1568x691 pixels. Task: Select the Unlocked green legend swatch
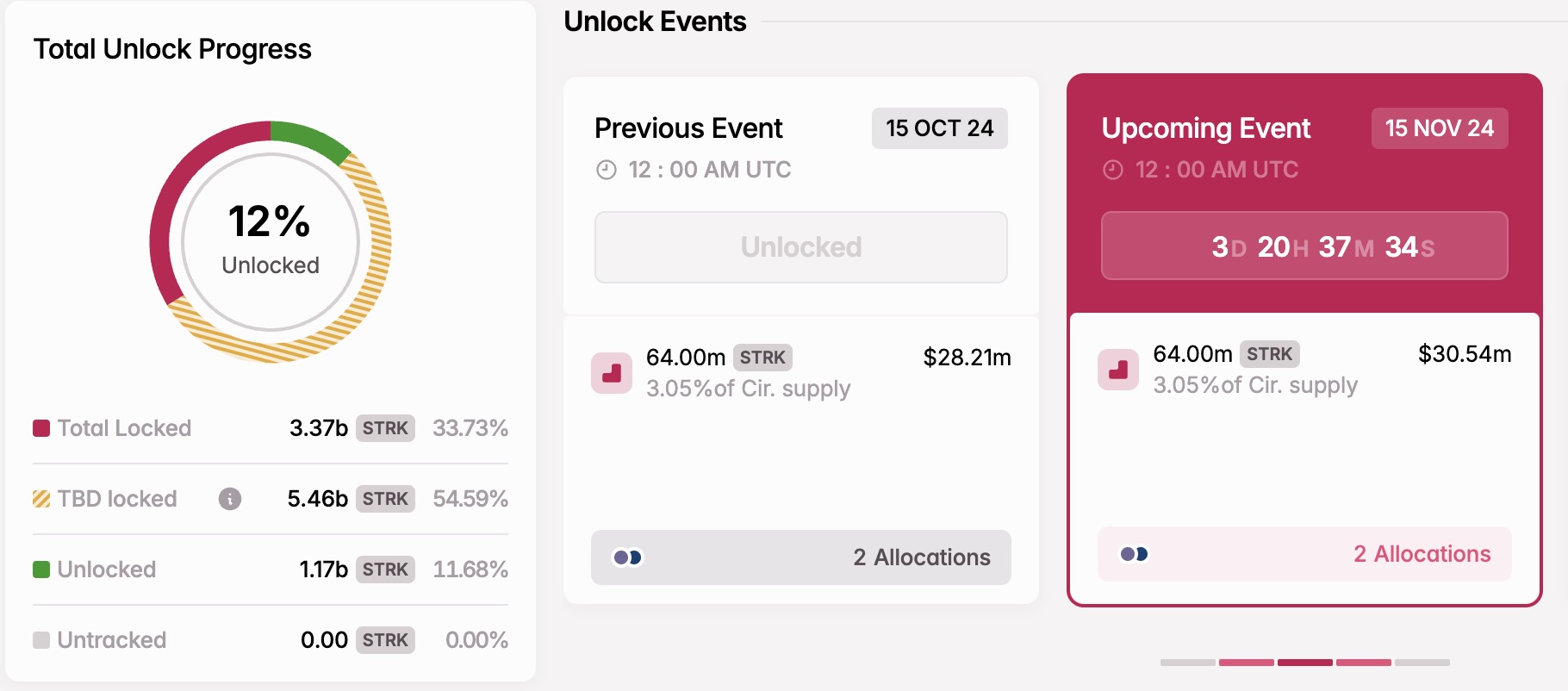point(41,570)
